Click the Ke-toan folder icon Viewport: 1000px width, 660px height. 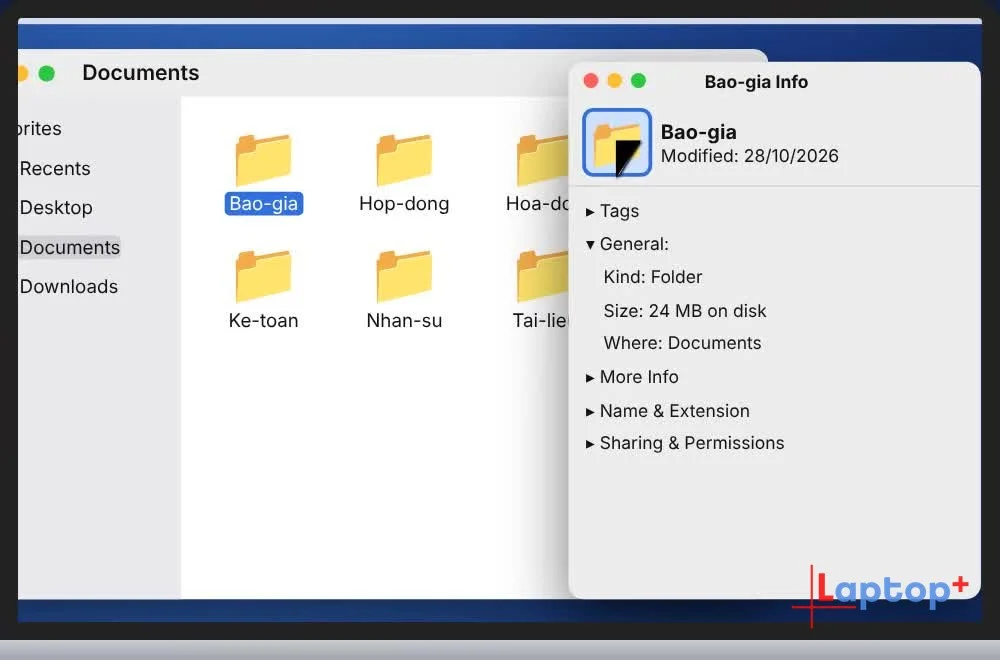(263, 275)
